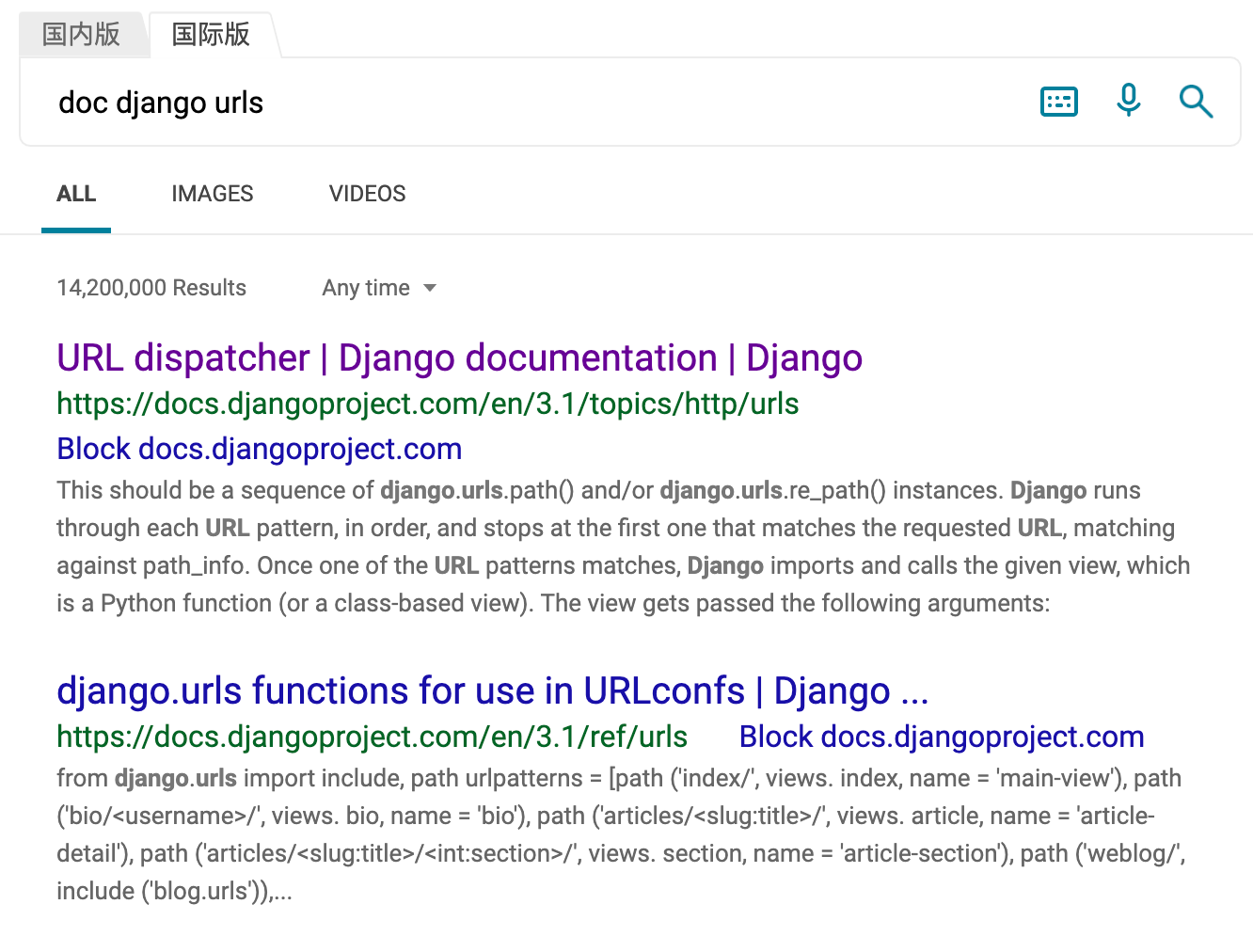Click the /en/3.1/topics/http/urls green URL
Screen dimensions: 1253x952
(428, 405)
